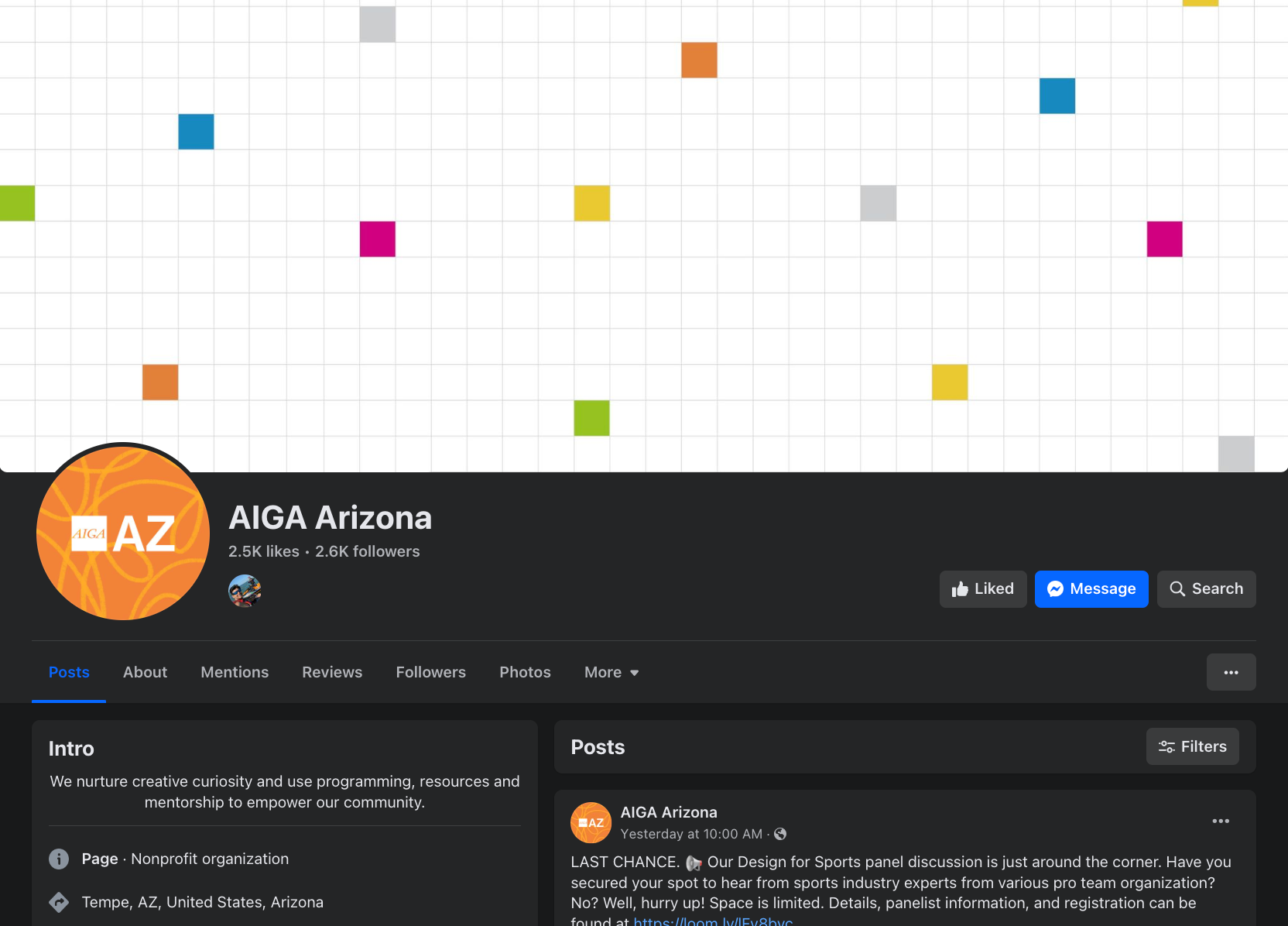
Task: Open AIGA Arizona post author name link
Action: [x=669, y=812]
